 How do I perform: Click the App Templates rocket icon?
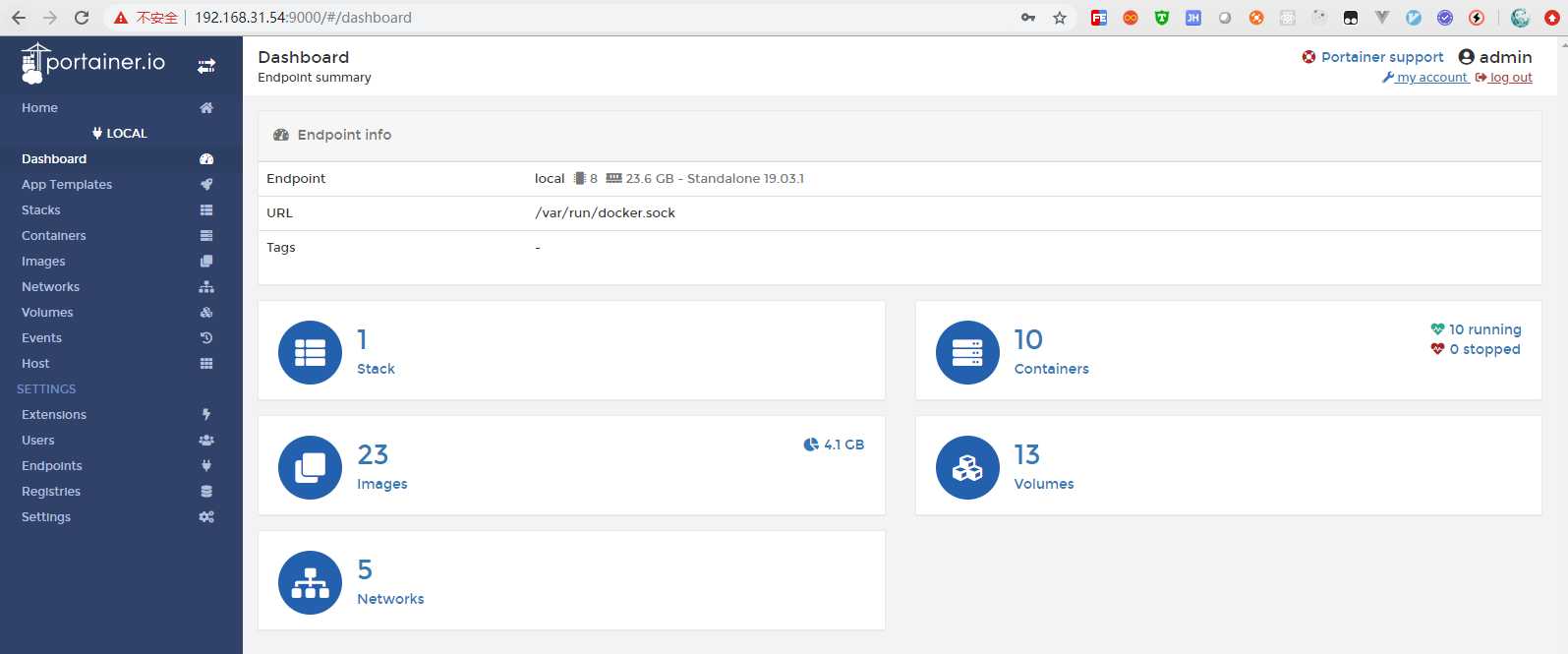[x=206, y=185]
